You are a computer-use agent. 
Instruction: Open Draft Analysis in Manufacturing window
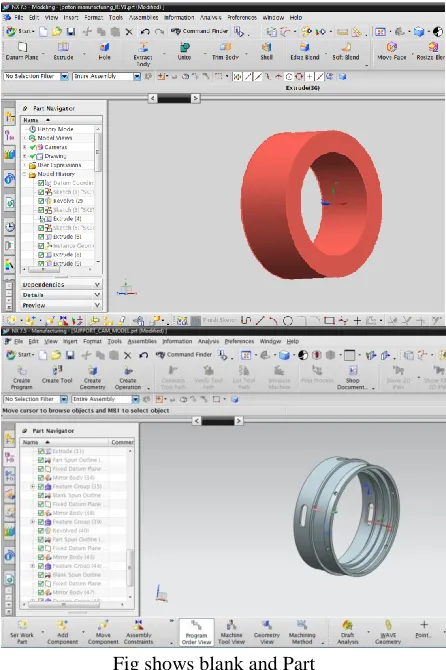pyautogui.click(x=347, y=632)
